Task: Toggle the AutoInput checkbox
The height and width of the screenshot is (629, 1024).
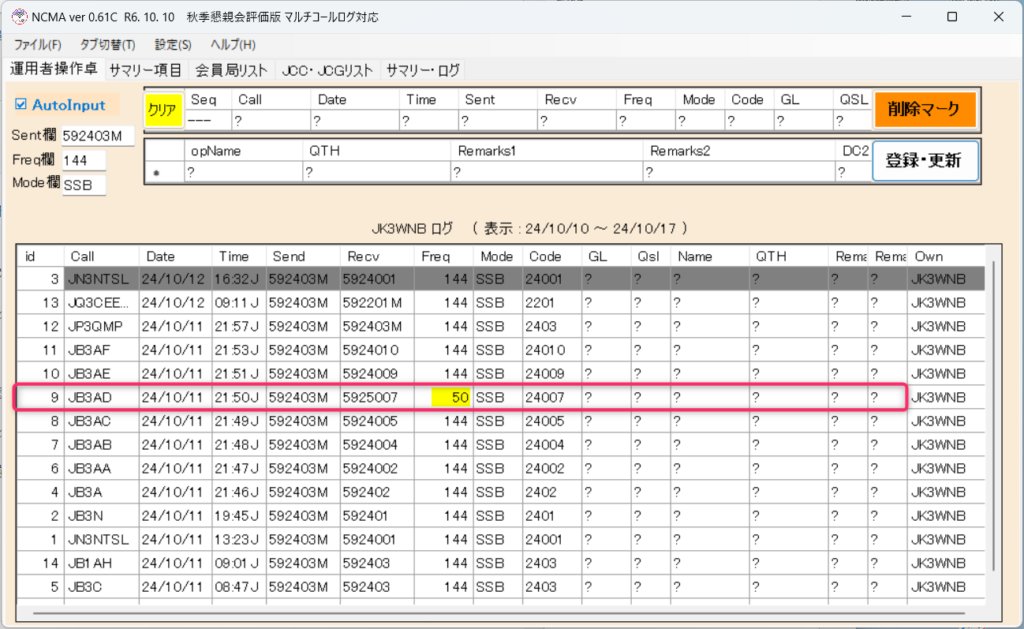Action: (x=22, y=104)
